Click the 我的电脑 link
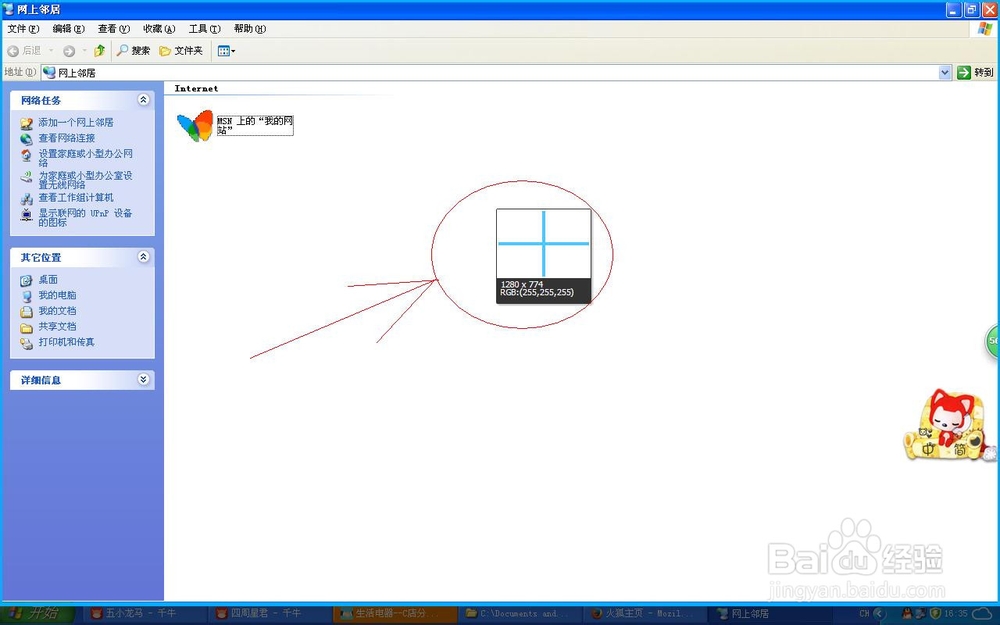 pos(57,295)
